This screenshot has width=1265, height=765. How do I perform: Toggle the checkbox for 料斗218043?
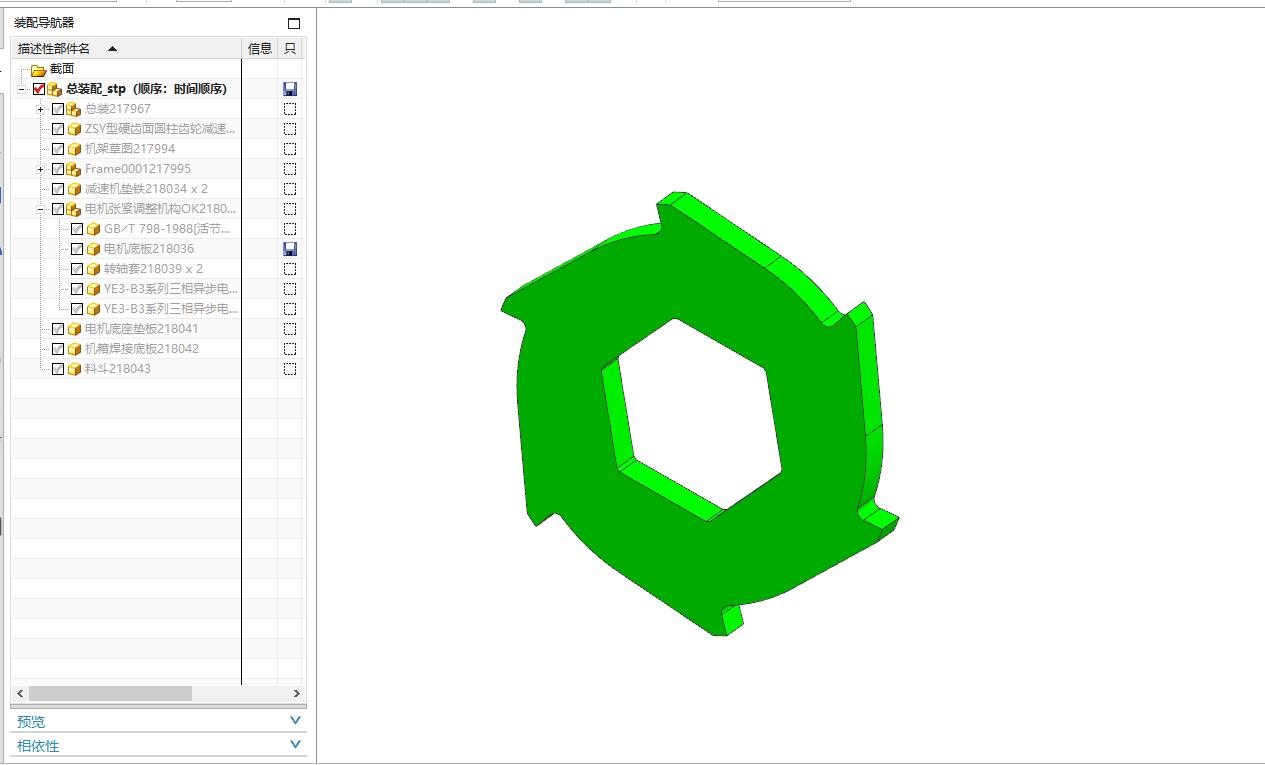pyautogui.click(x=58, y=369)
